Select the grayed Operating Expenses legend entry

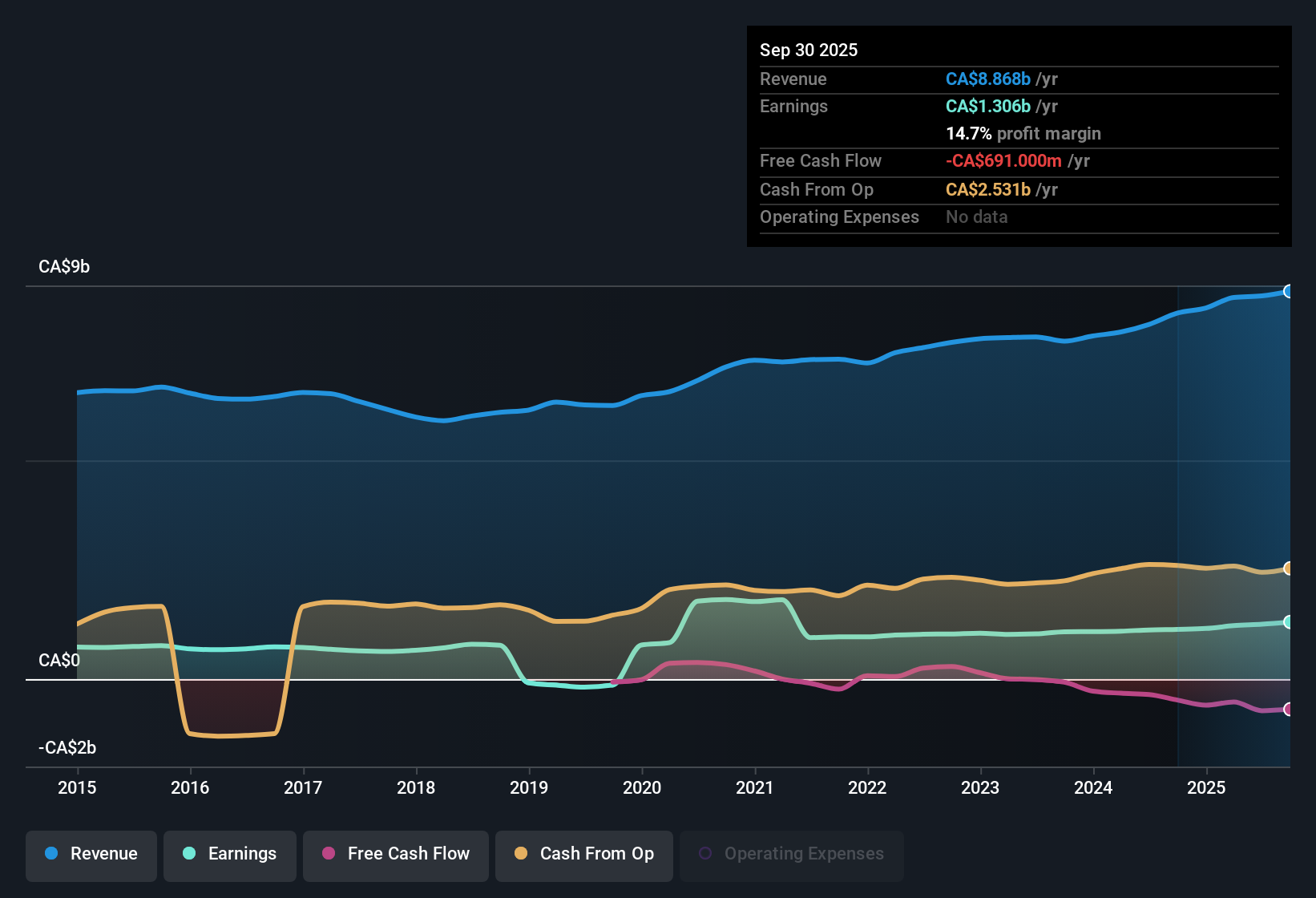[x=791, y=854]
